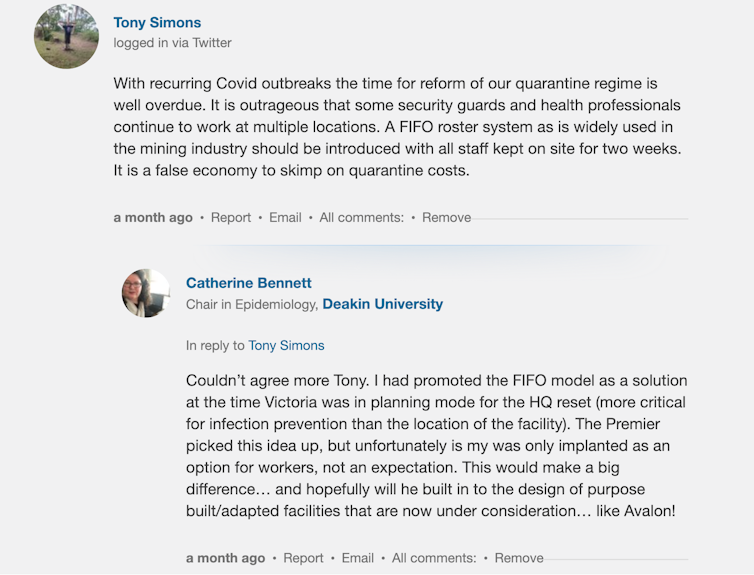Viewport: 754px width, 575px height.
Task: Click Tony Simons' profile avatar
Action: click(x=67, y=36)
